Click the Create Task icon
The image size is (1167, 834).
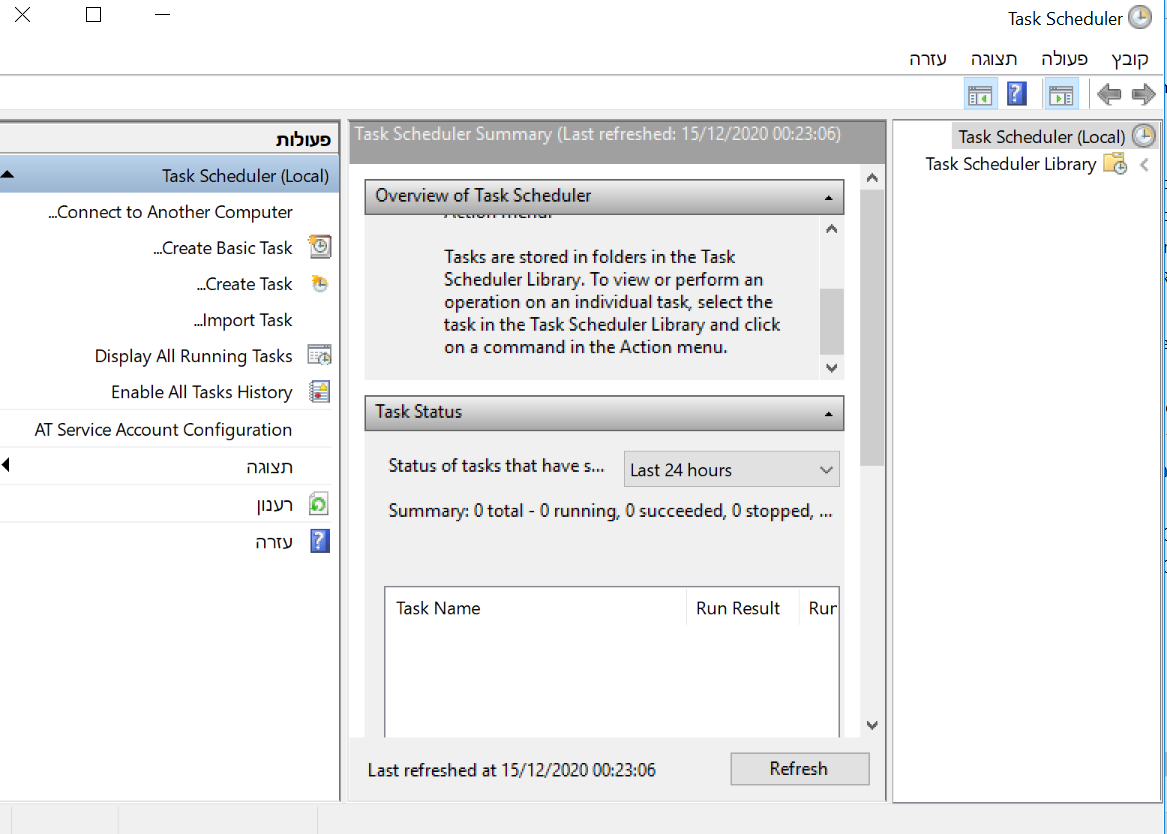pyautogui.click(x=320, y=283)
